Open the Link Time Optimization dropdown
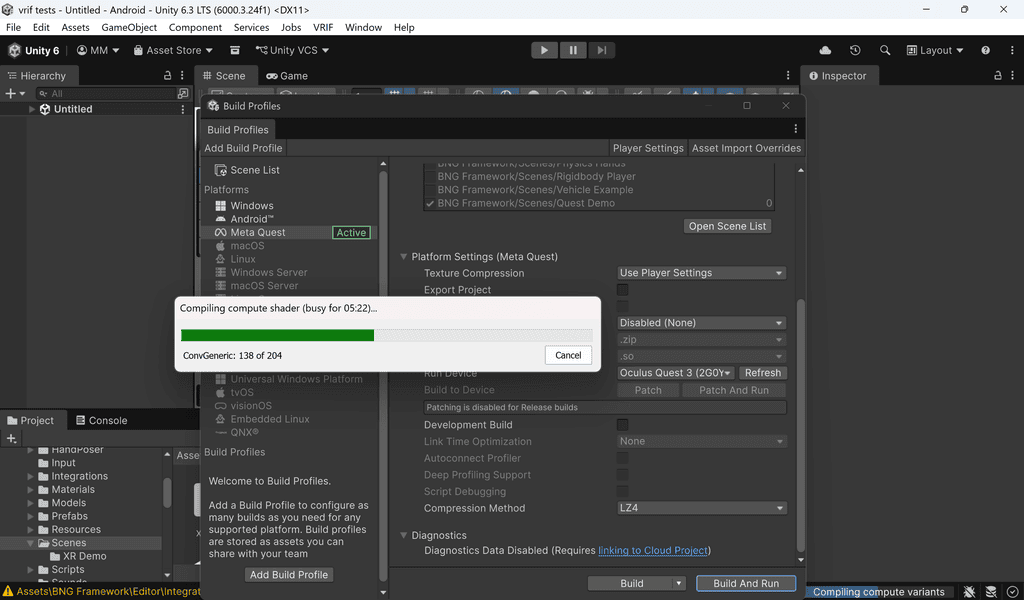The image size is (1024, 600). [x=701, y=441]
